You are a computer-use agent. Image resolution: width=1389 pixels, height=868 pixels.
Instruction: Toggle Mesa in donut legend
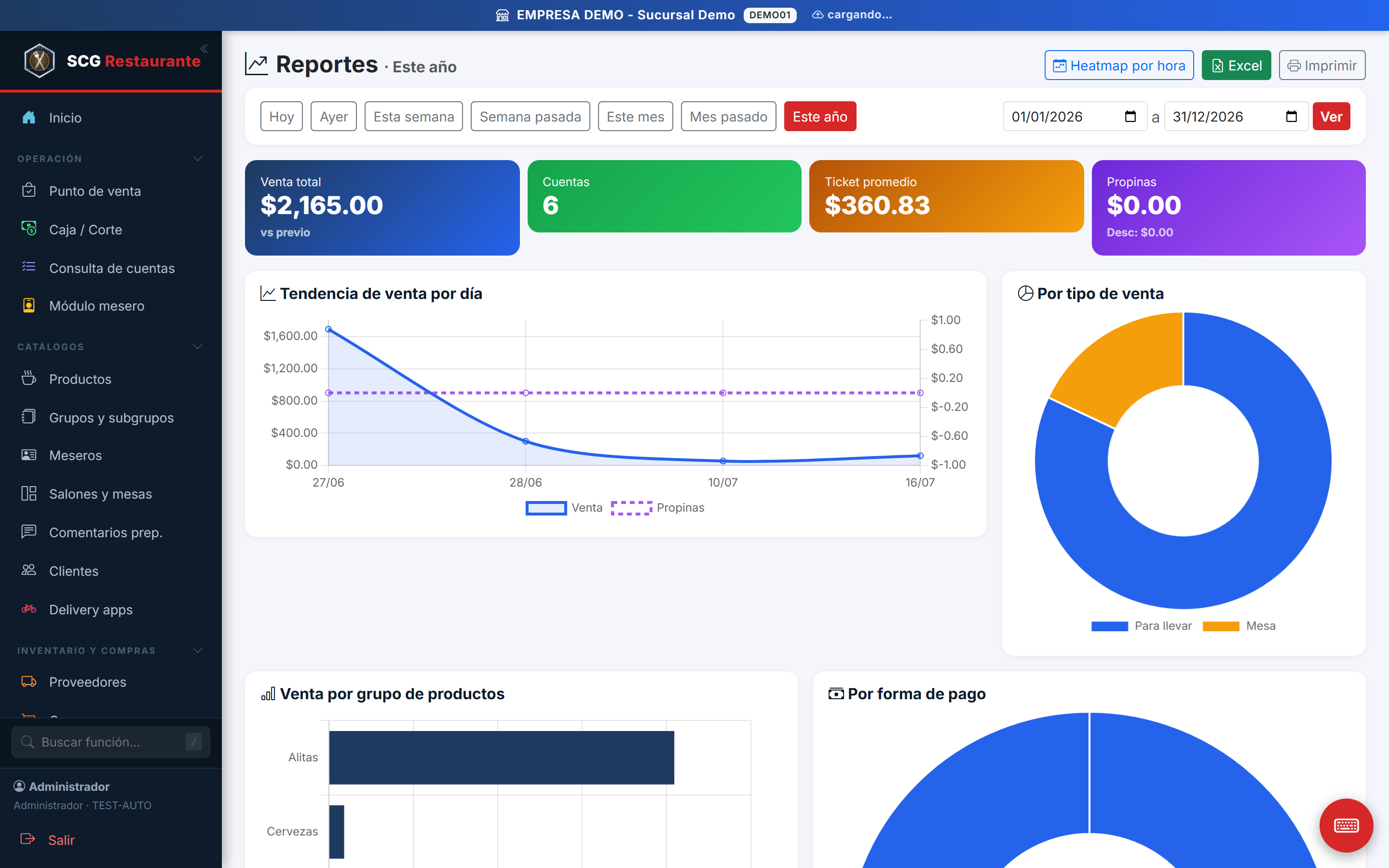pos(1239,626)
